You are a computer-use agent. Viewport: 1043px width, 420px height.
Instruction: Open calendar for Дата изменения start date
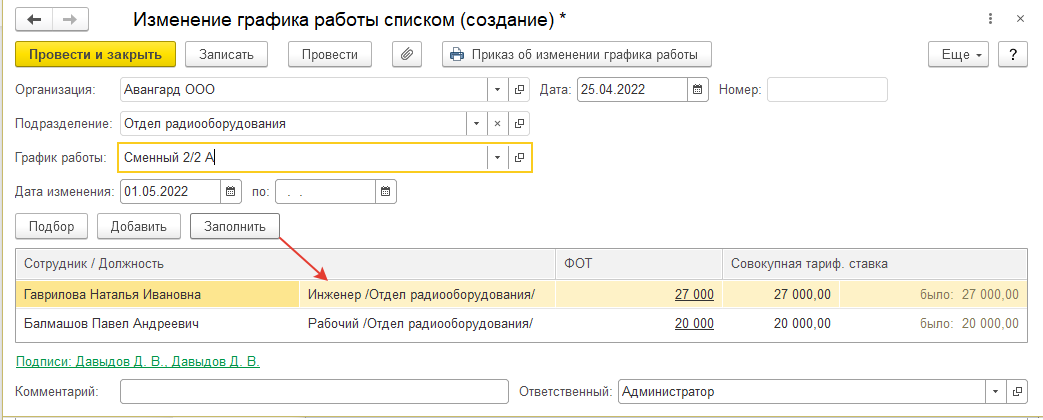(230, 192)
